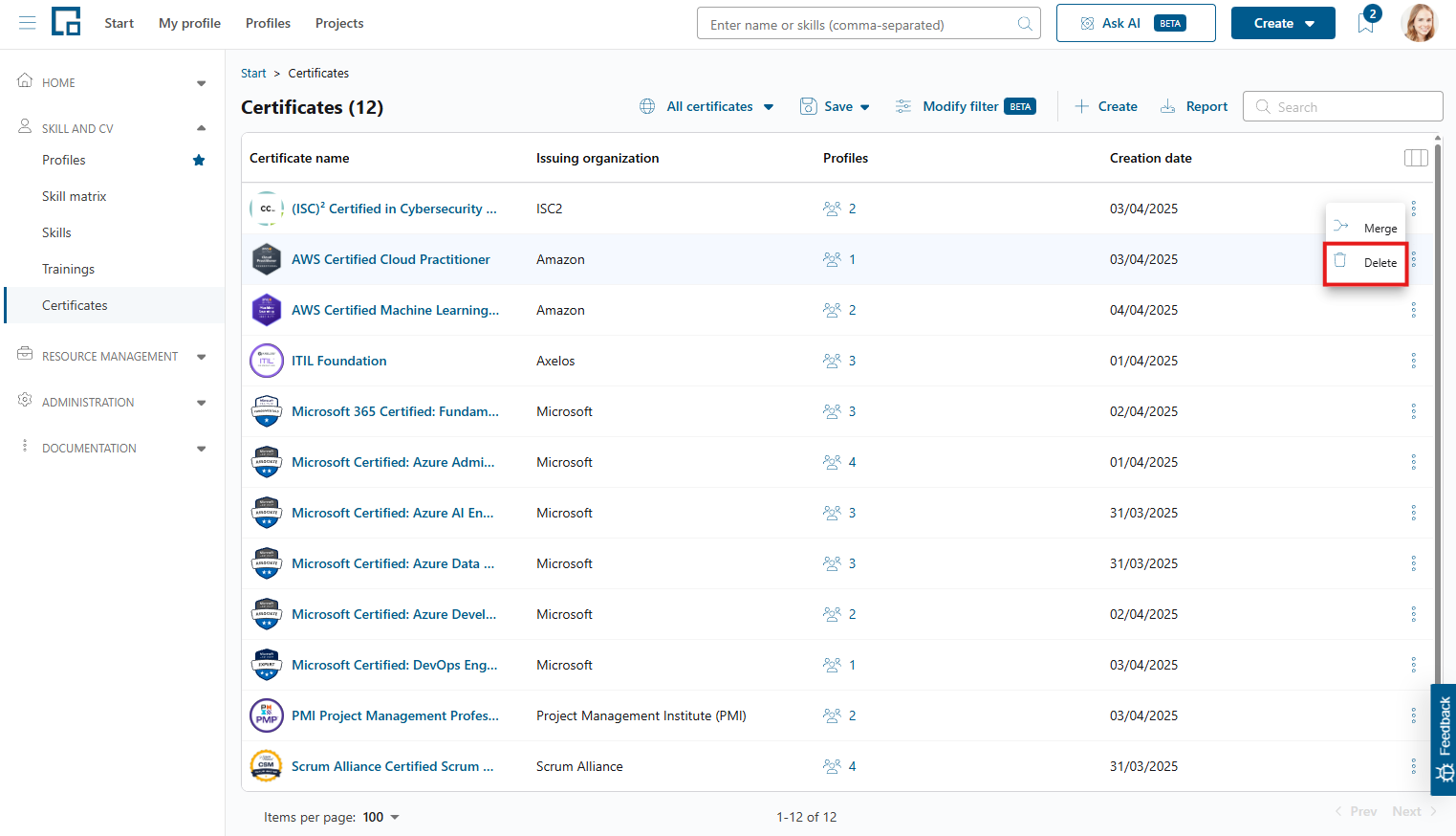Click the ITIL Foundation badge icon

tap(267, 361)
